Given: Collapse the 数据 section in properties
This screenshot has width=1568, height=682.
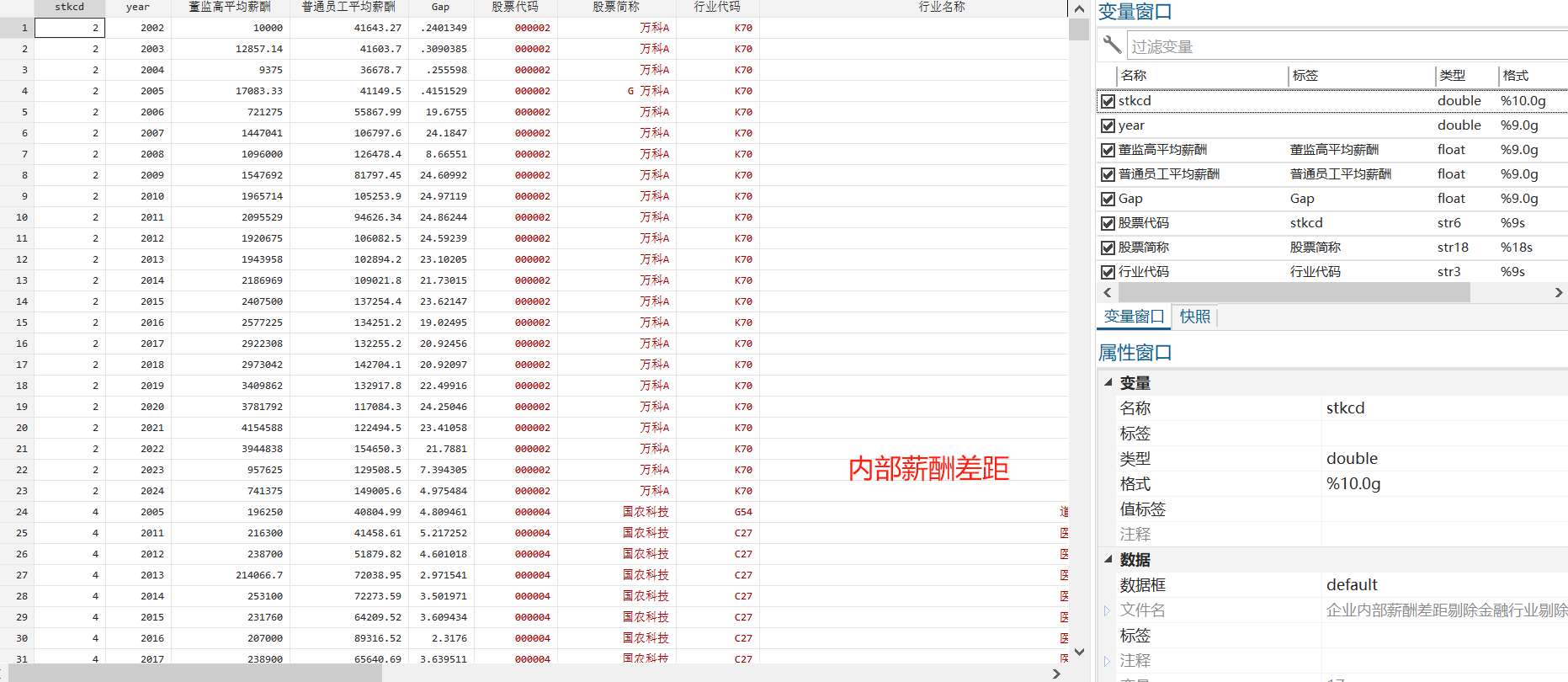Looking at the screenshot, I should pyautogui.click(x=1108, y=559).
